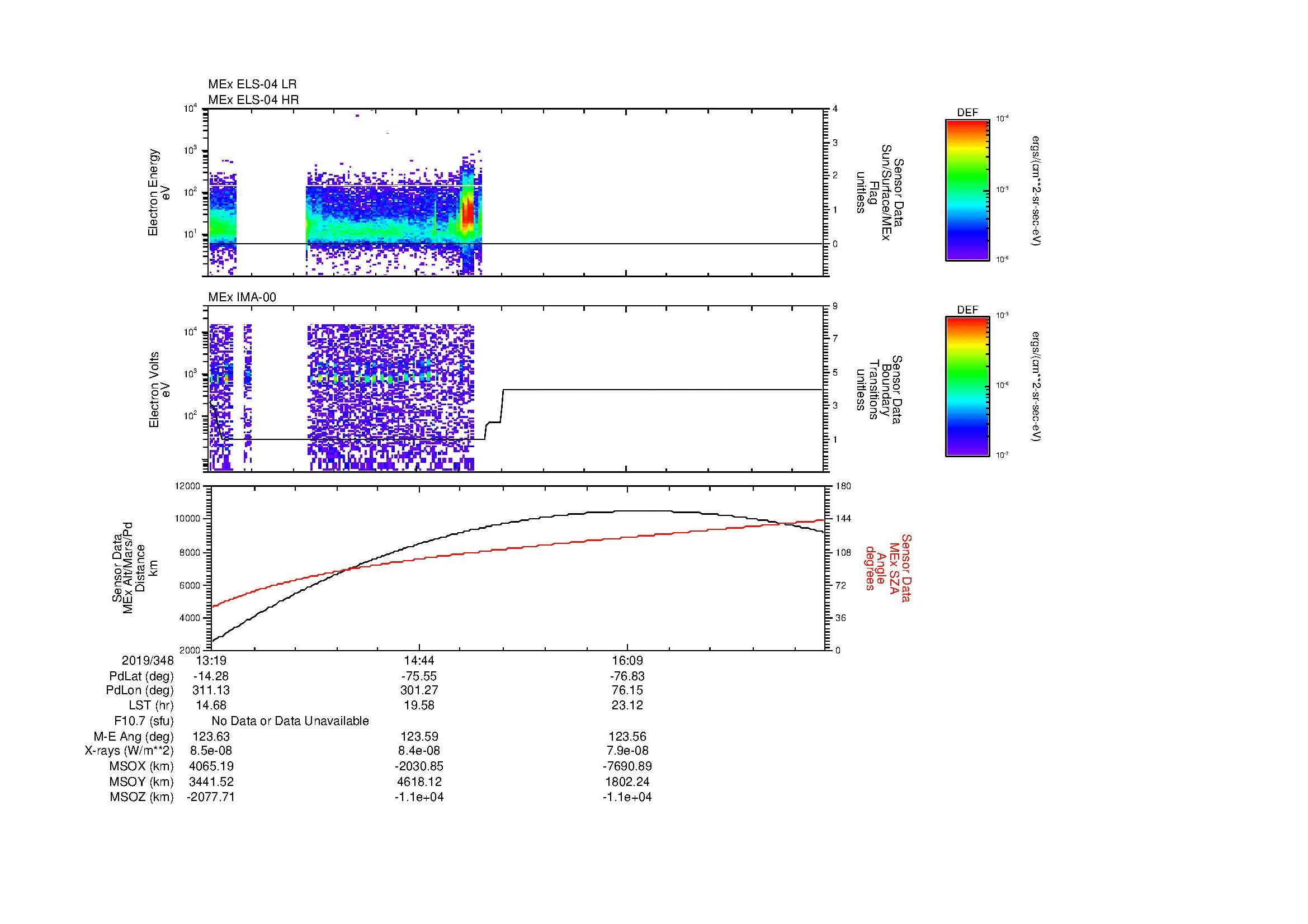The height and width of the screenshot is (924, 1308).
Task: Click the LST value '19.58'
Action: coord(419,705)
